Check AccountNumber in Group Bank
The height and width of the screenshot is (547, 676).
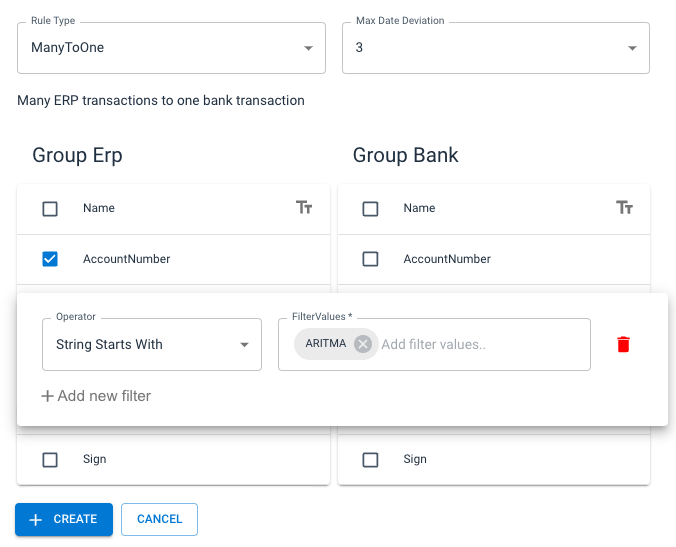point(370,259)
